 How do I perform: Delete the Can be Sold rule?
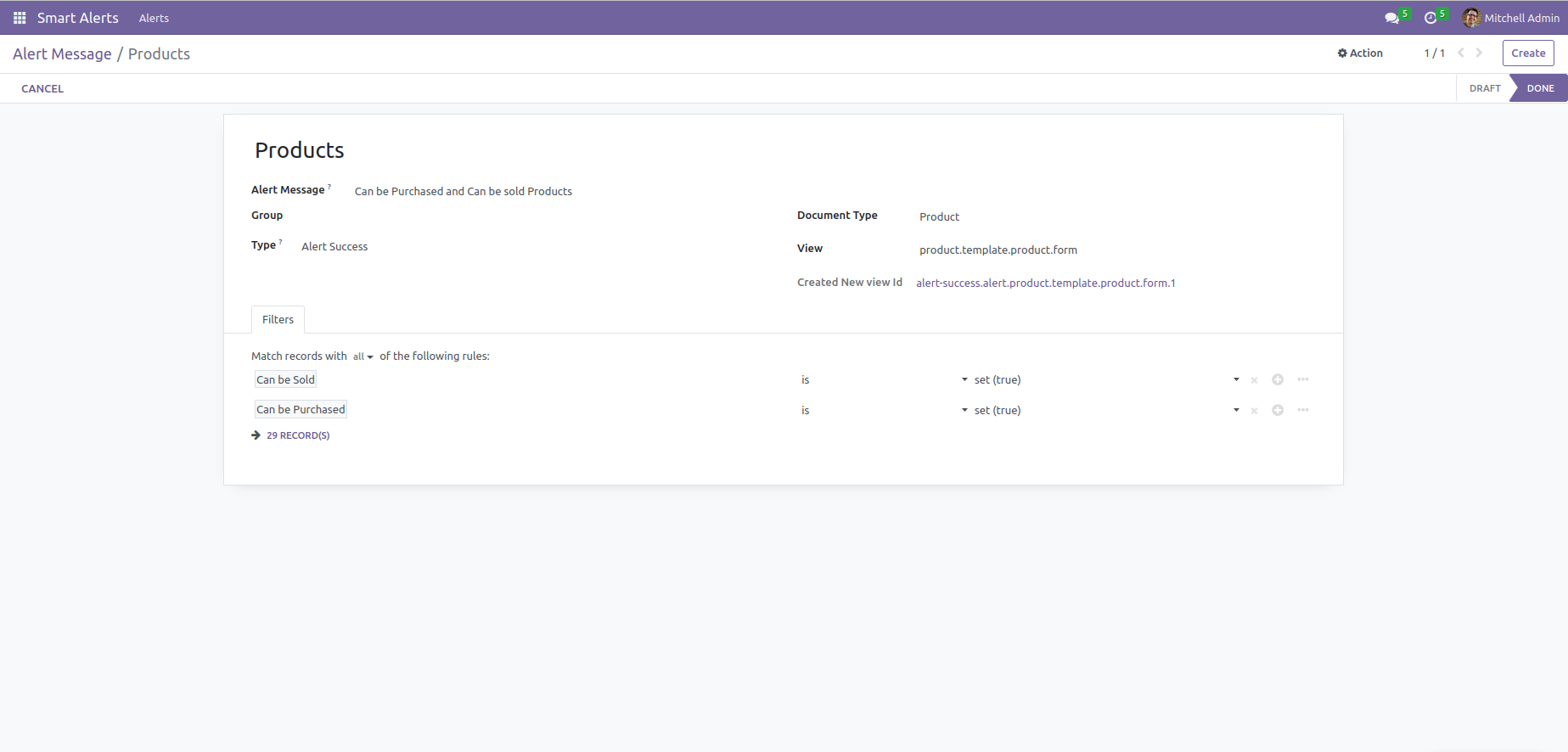[1254, 380]
